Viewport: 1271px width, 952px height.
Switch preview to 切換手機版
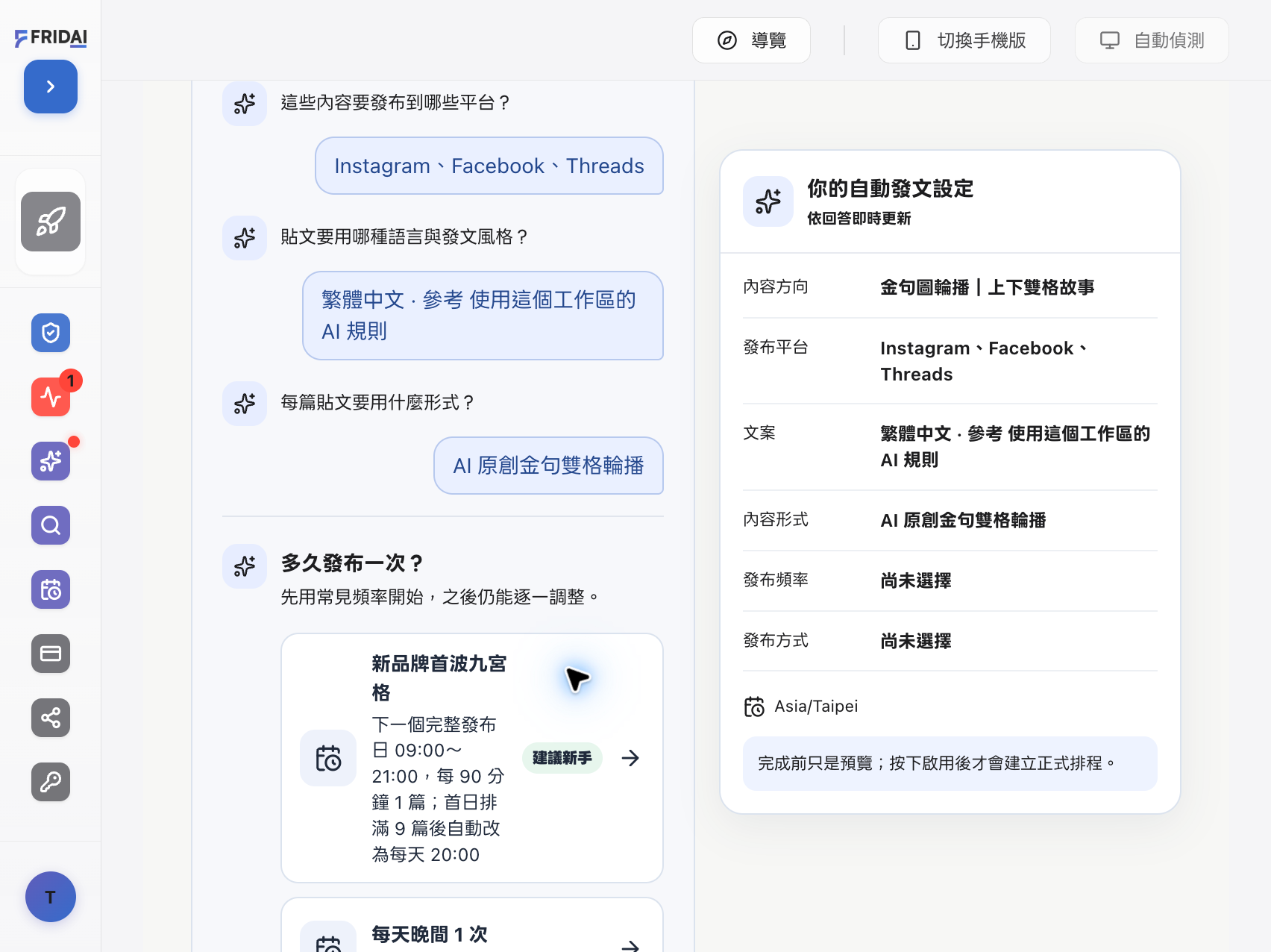click(x=964, y=40)
